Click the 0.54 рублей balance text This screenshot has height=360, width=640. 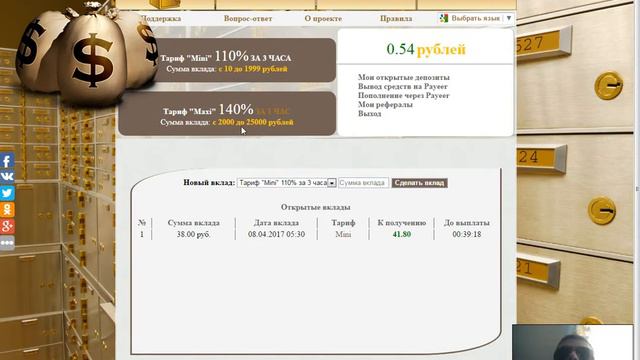click(426, 49)
